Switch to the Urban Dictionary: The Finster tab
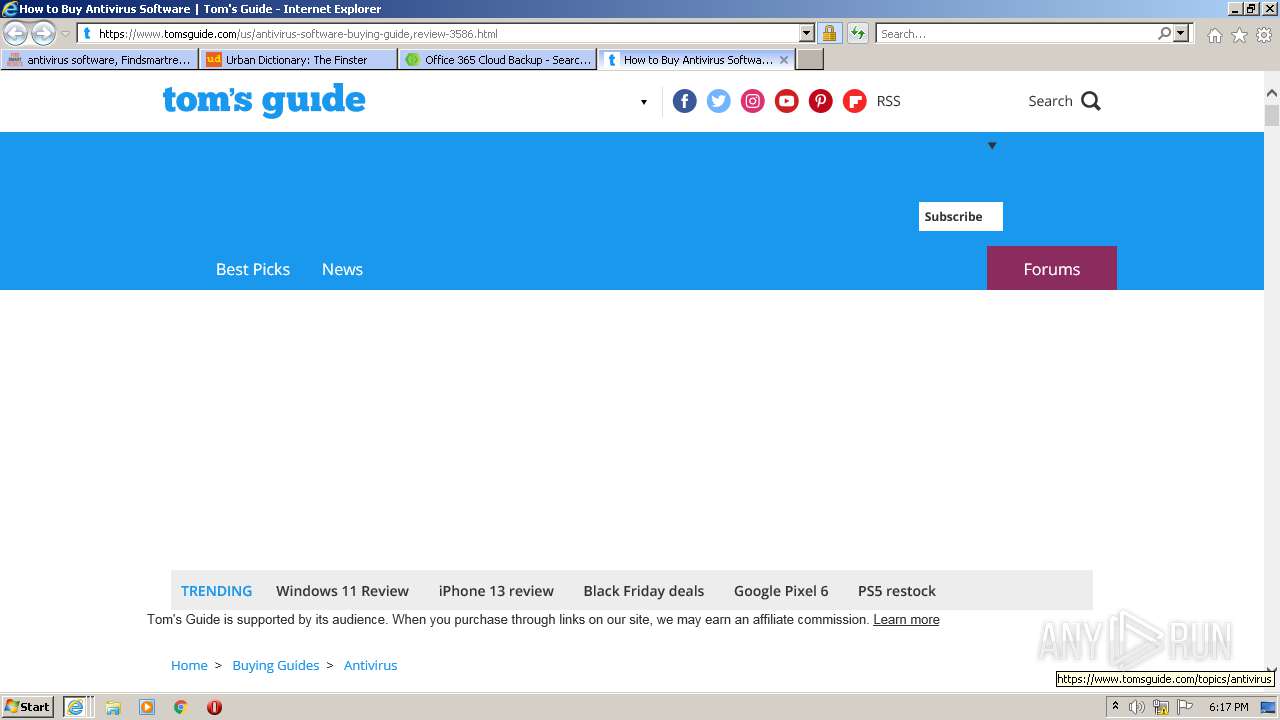1280x720 pixels. pyautogui.click(x=298, y=60)
